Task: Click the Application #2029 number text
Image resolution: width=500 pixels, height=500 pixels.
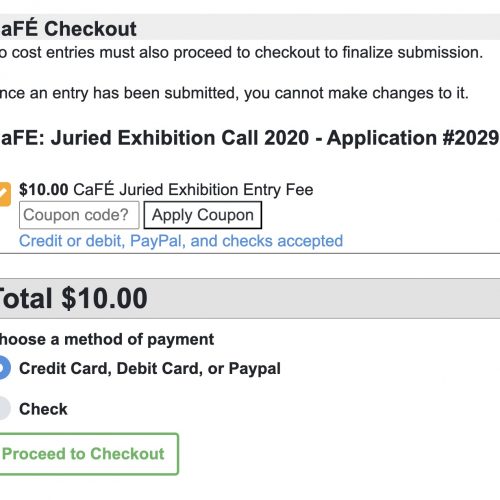Action: click(x=413, y=138)
